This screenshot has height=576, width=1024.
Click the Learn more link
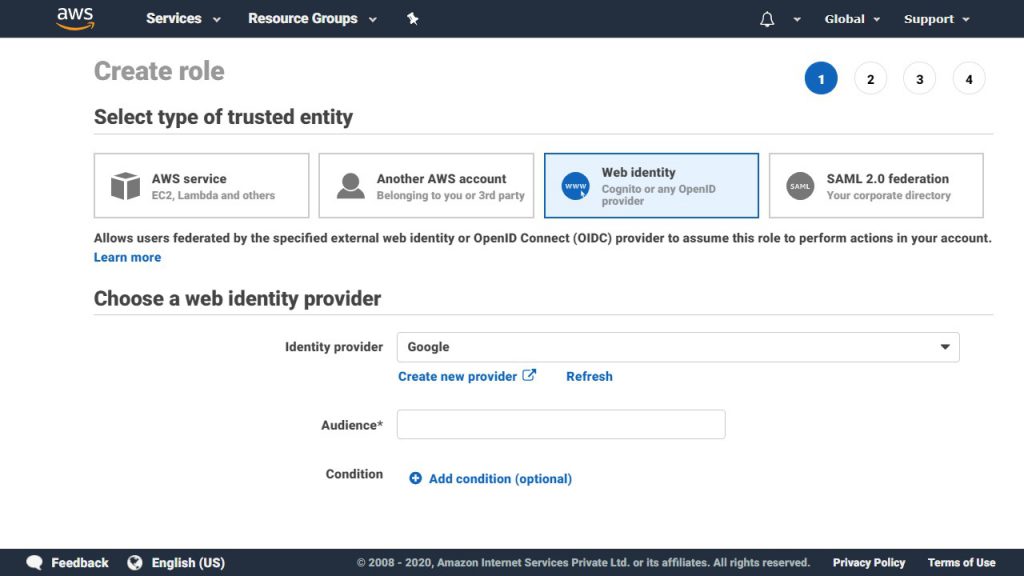[x=127, y=257]
